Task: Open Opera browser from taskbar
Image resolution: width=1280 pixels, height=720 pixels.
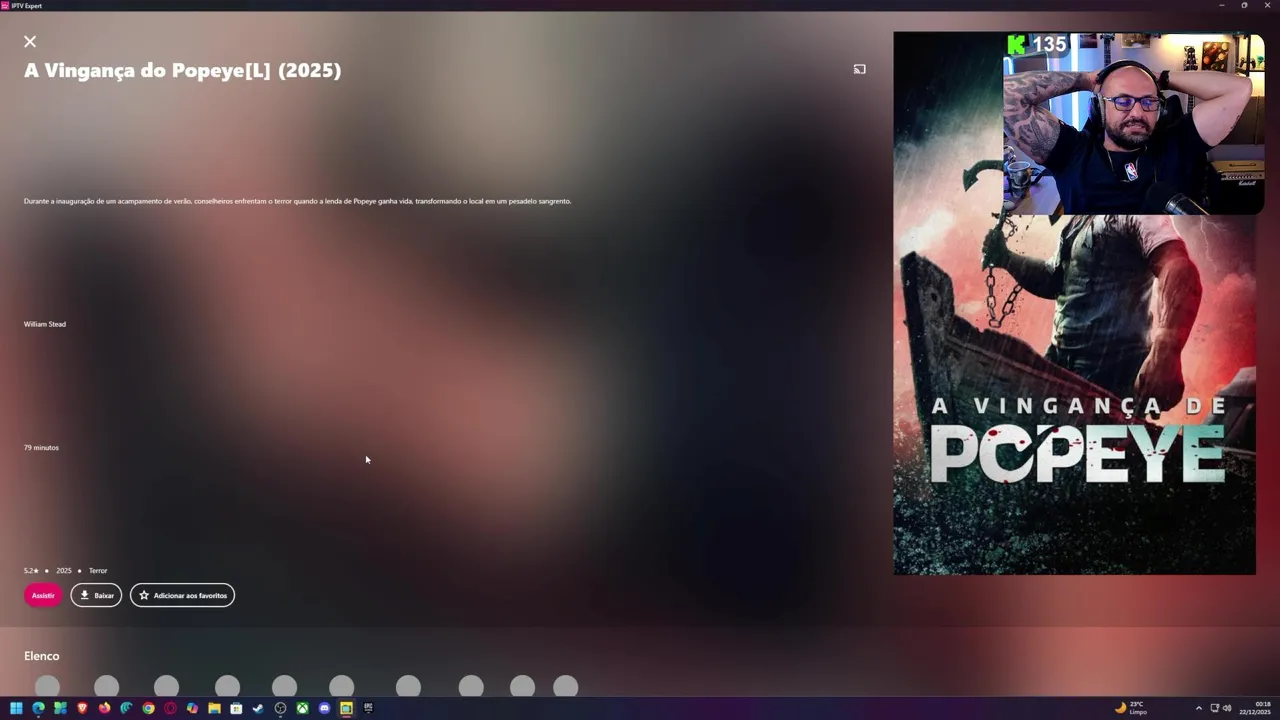Action: pos(170,708)
